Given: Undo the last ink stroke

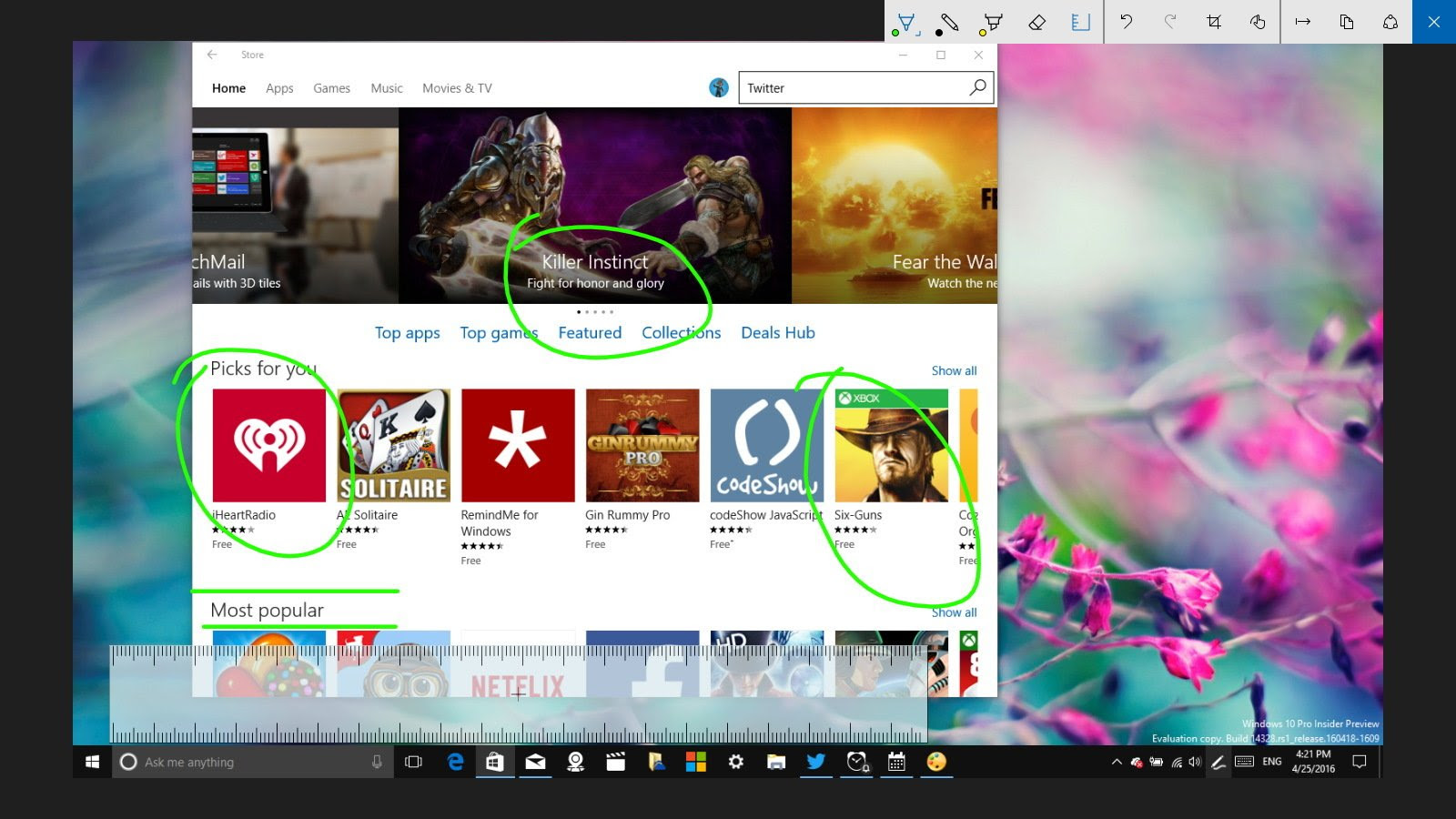Looking at the screenshot, I should click(x=1127, y=22).
